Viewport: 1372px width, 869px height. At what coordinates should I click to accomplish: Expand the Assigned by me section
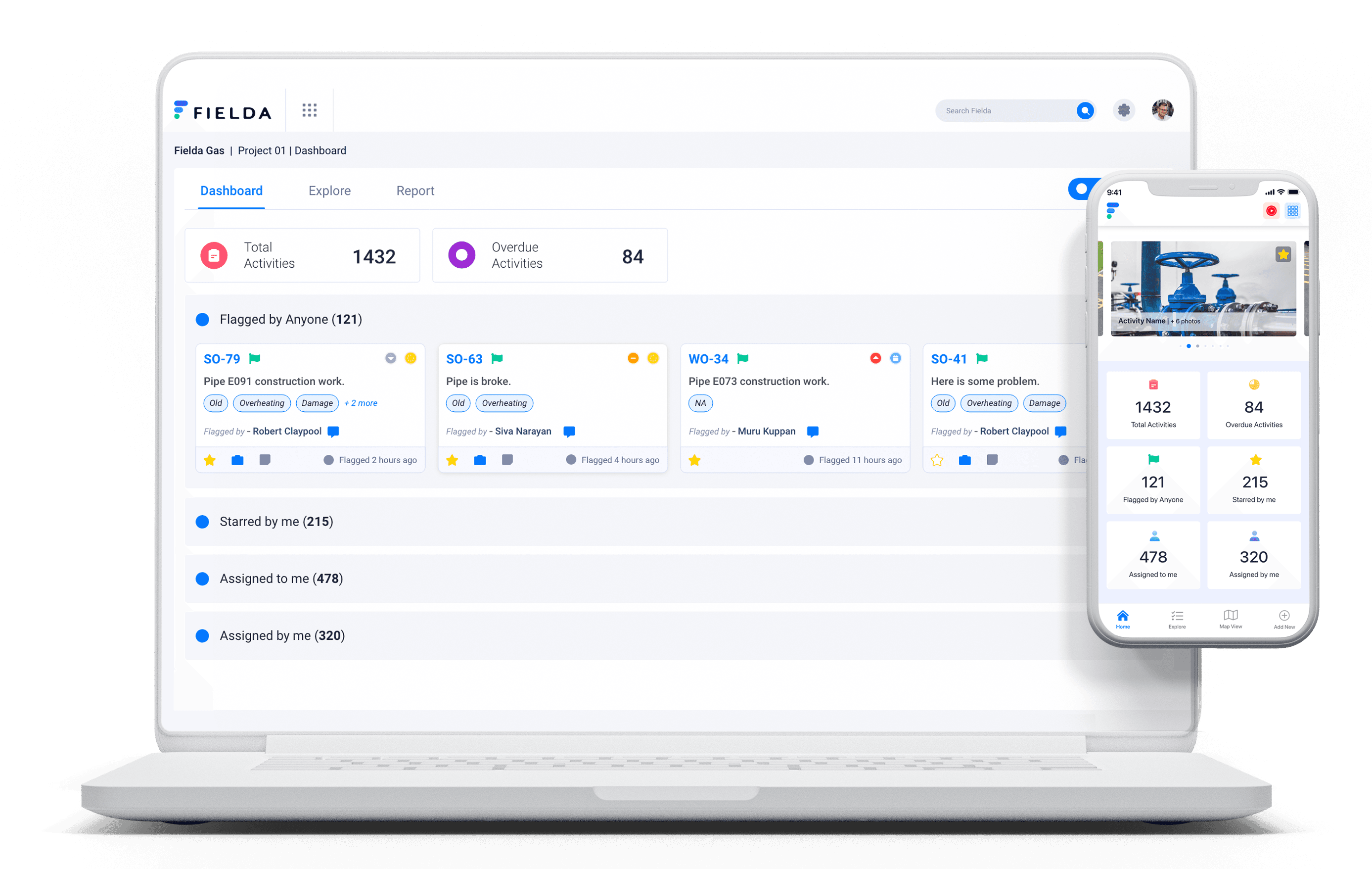[282, 636]
